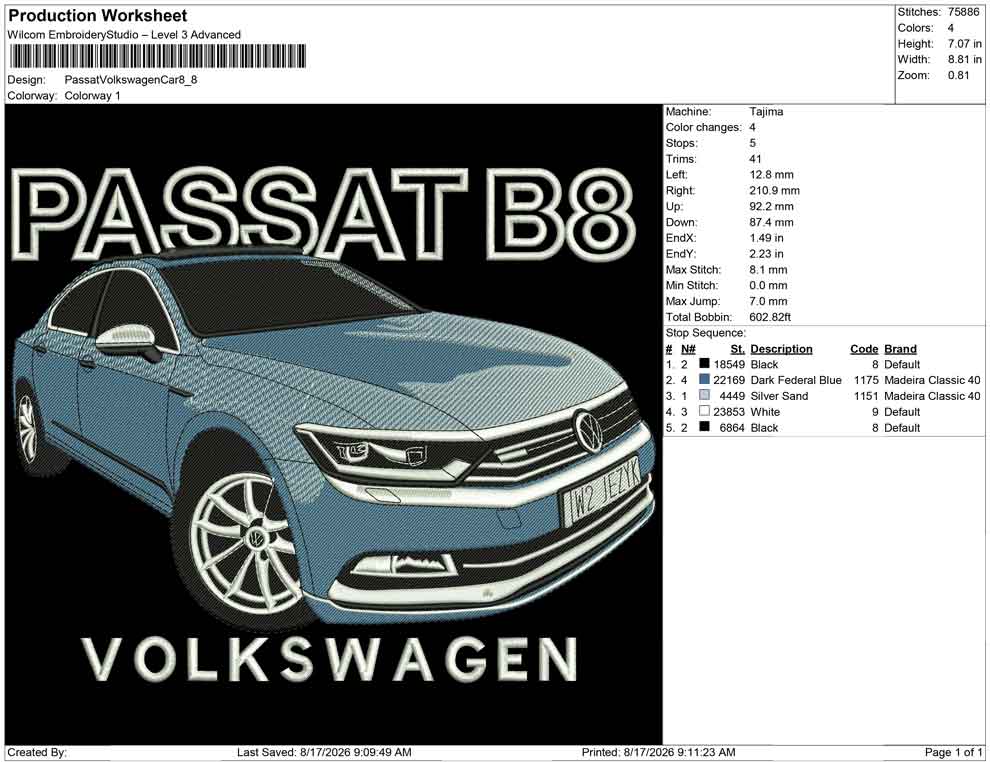This screenshot has height=762, width=990.
Task: Click code '1151' in the Silver Sand row
Action: [866, 396]
